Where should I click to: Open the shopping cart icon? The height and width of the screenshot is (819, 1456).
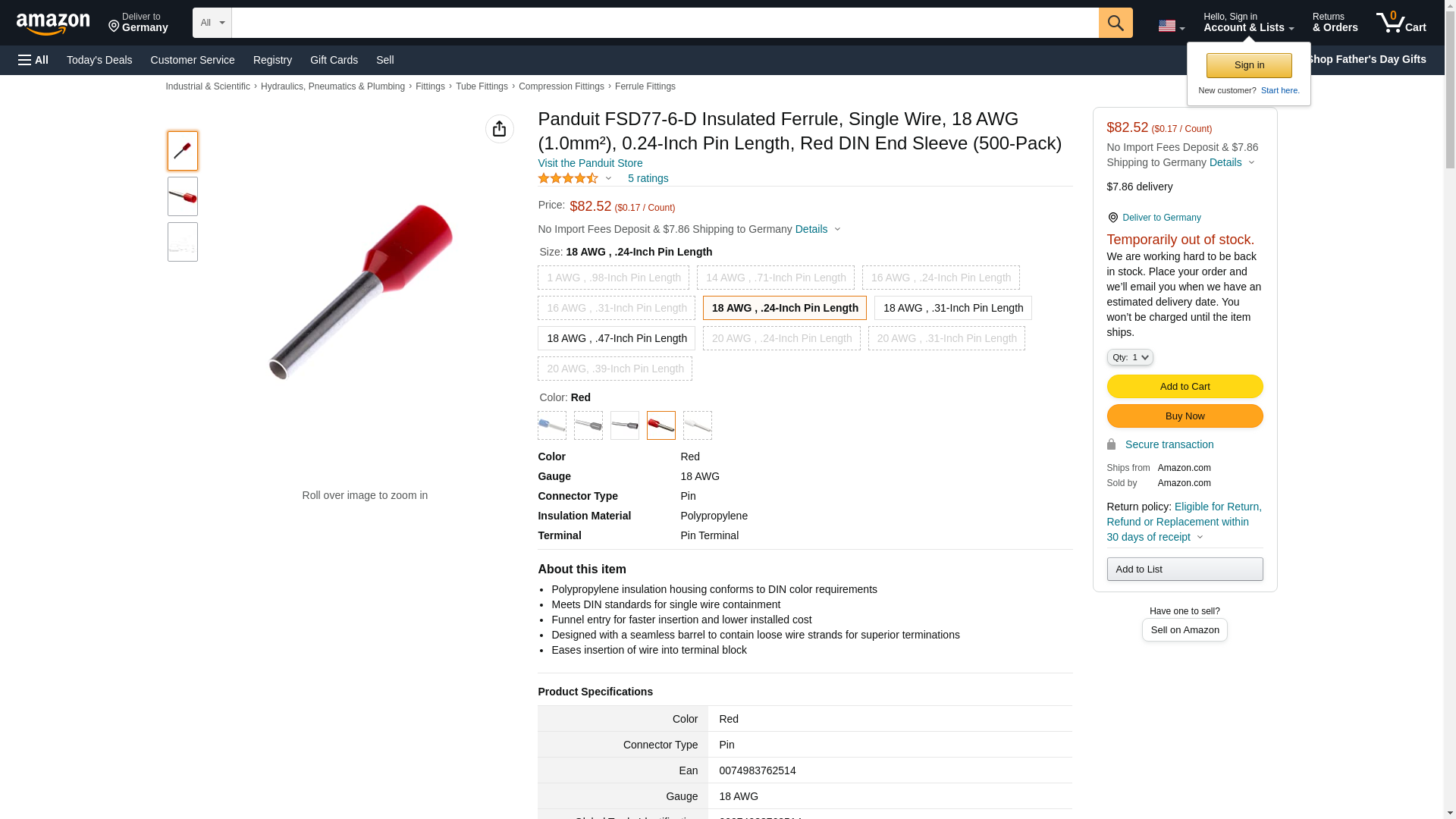[x=1401, y=23]
